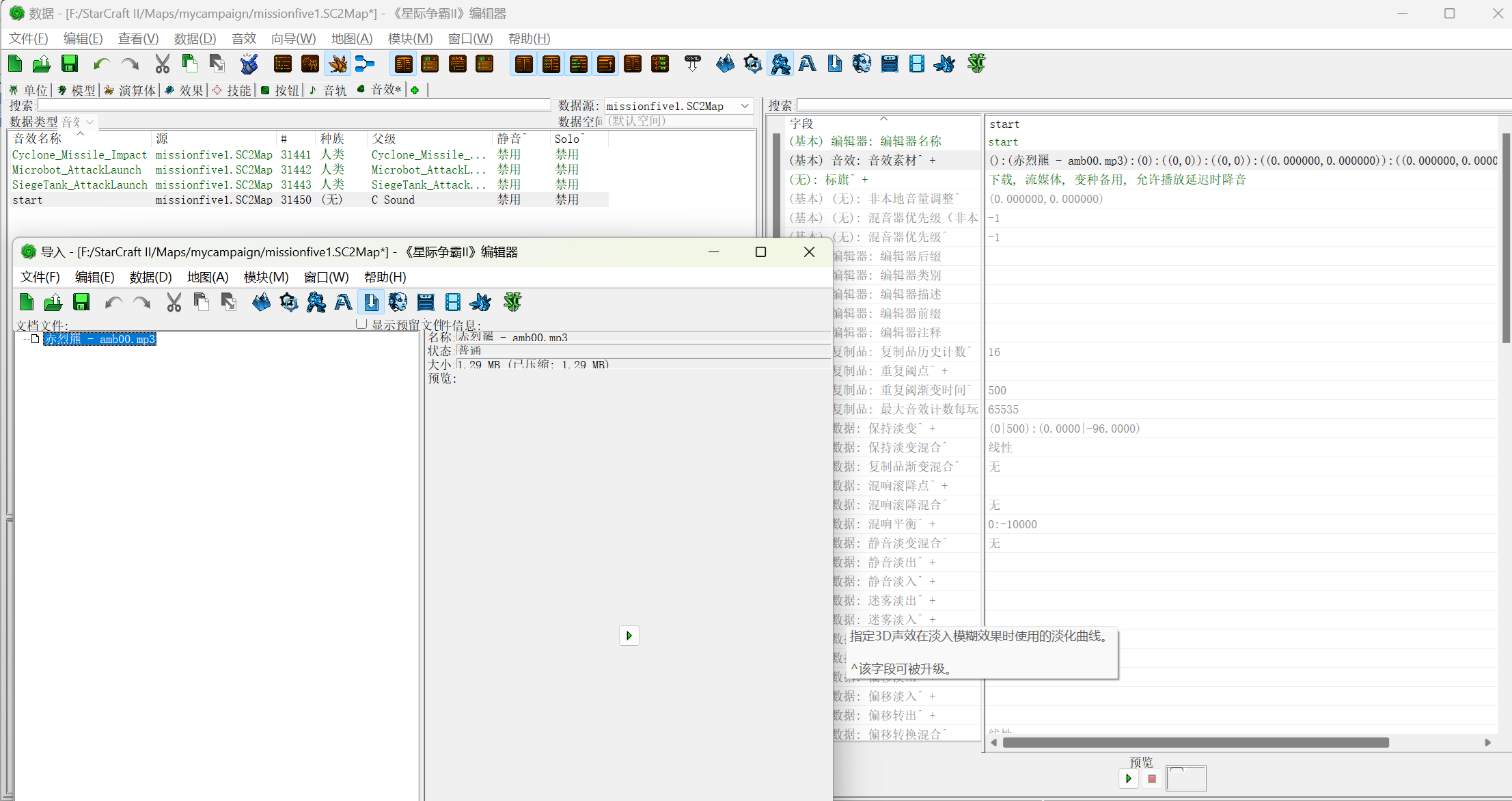Click the blue branching-nodes icon in Data toolbar
The width and height of the screenshot is (1512, 801).
click(365, 64)
